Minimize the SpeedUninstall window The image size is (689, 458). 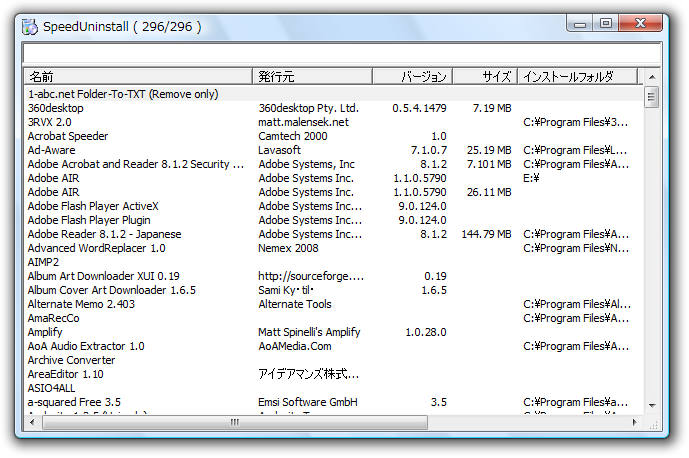tap(580, 24)
